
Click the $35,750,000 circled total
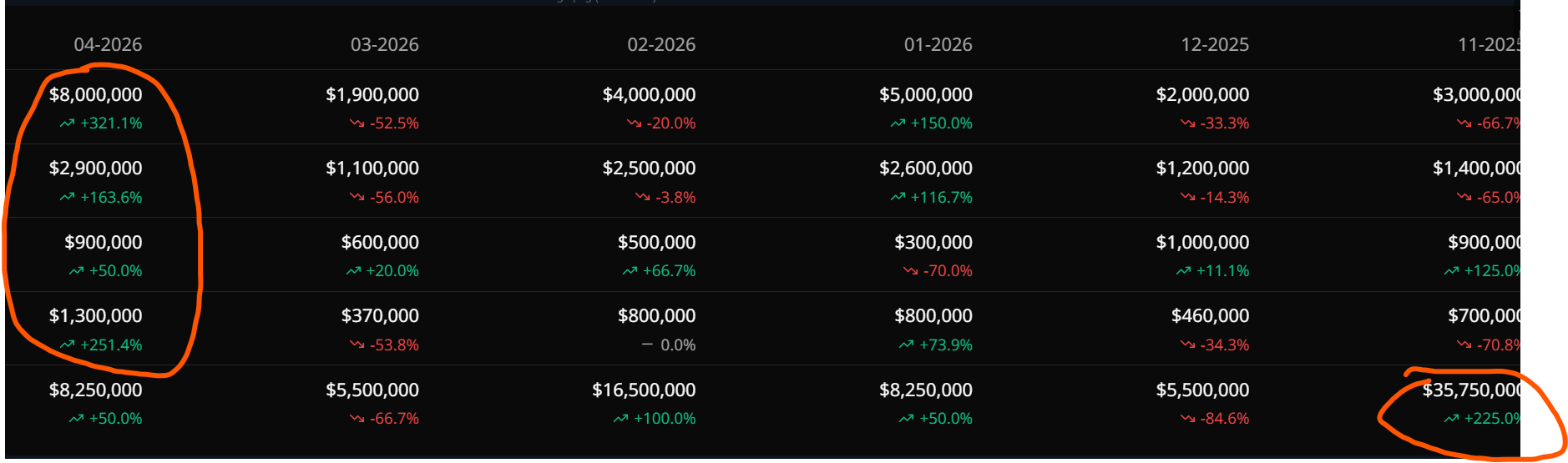click(1471, 390)
